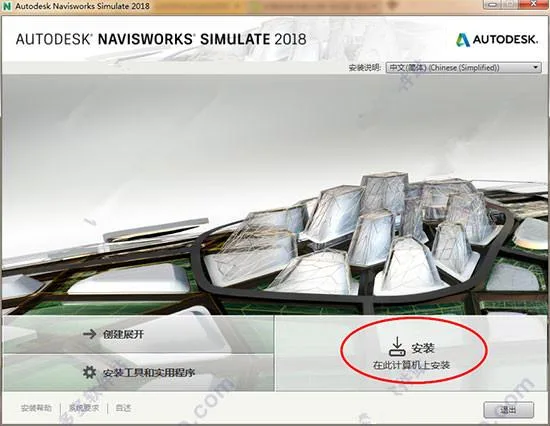Image resolution: width=550 pixels, height=426 pixels.
Task: Close the installer window
Action: click(x=533, y=4)
